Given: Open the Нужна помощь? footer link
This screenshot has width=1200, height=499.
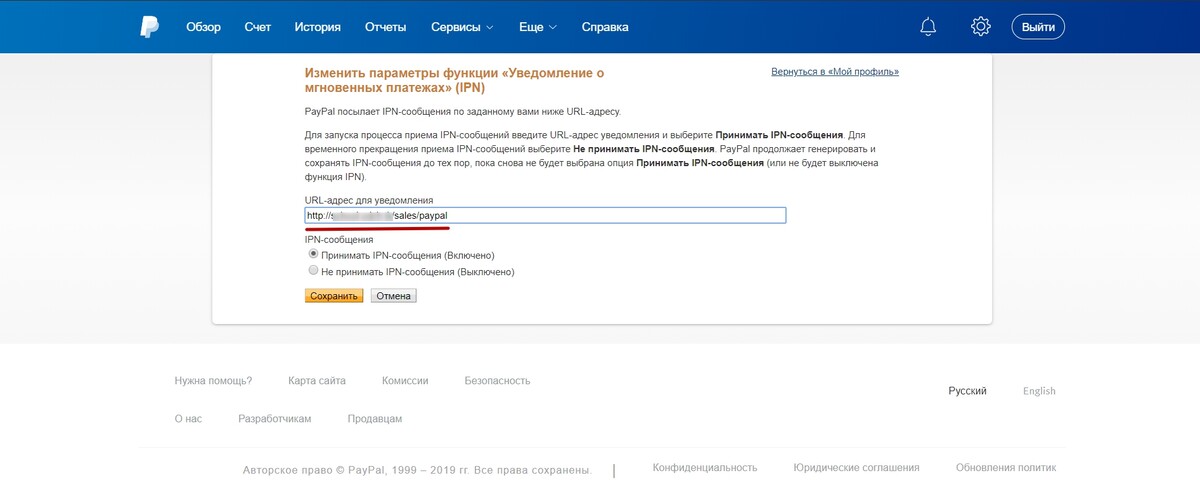Looking at the screenshot, I should [213, 381].
